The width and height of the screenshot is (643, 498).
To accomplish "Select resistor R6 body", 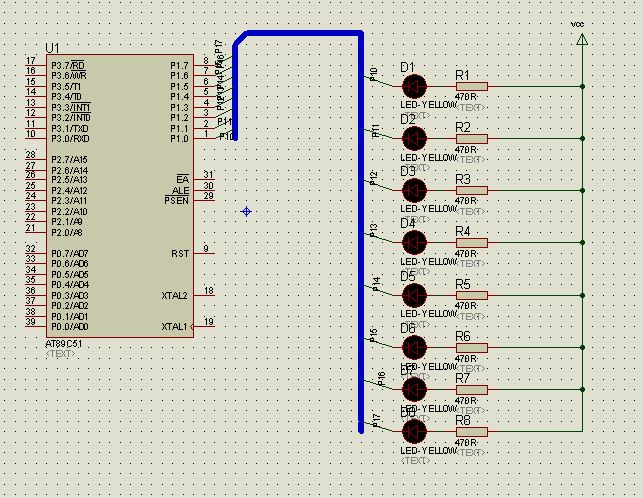I will pos(472,347).
